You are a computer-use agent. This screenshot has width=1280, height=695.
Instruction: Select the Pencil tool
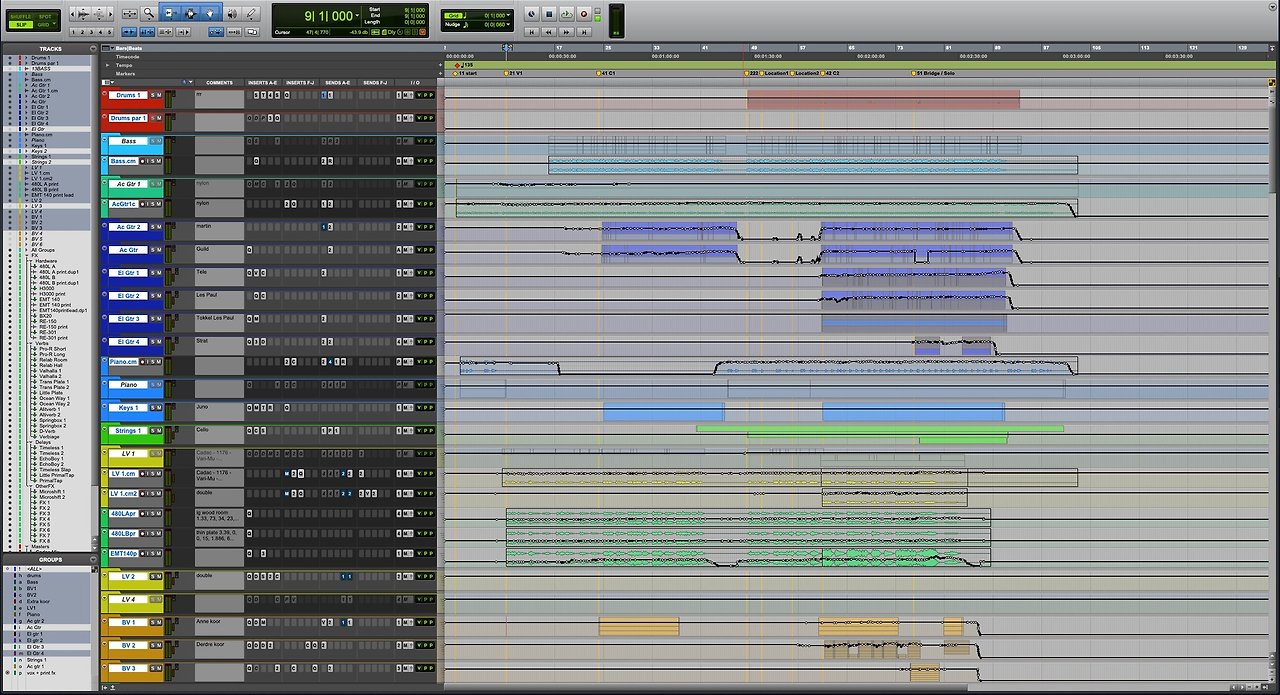tap(251, 14)
